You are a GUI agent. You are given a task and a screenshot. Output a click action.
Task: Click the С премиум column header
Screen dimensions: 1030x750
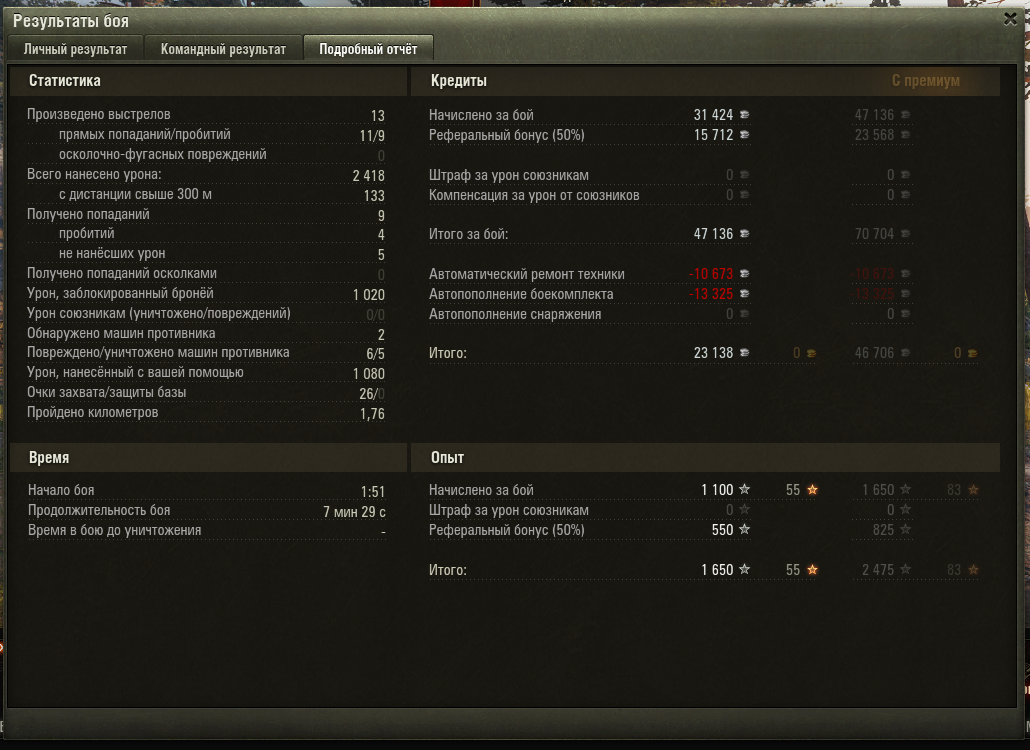[x=926, y=81]
